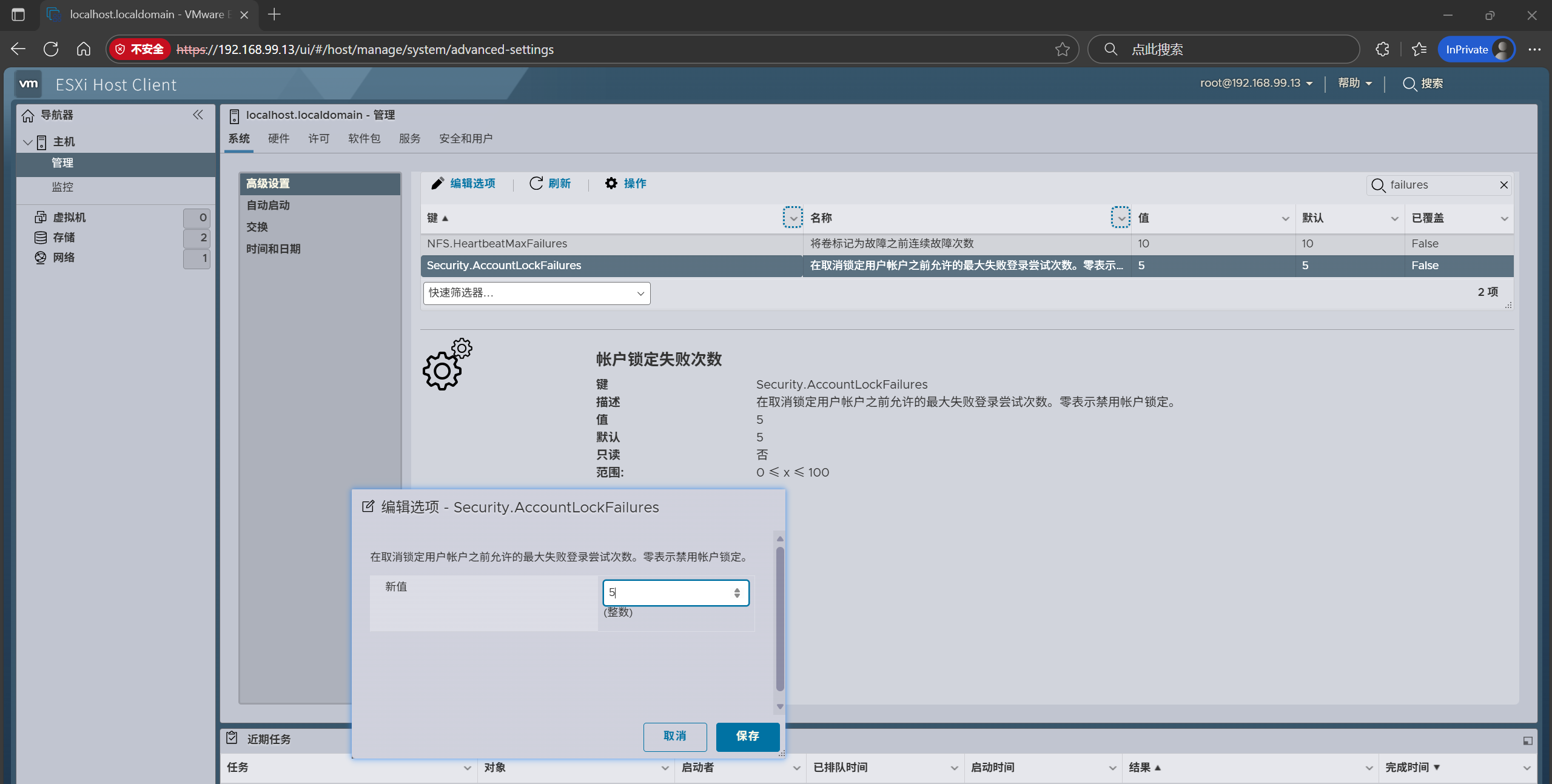Open the 键 column dropdown arrow

pyautogui.click(x=793, y=217)
